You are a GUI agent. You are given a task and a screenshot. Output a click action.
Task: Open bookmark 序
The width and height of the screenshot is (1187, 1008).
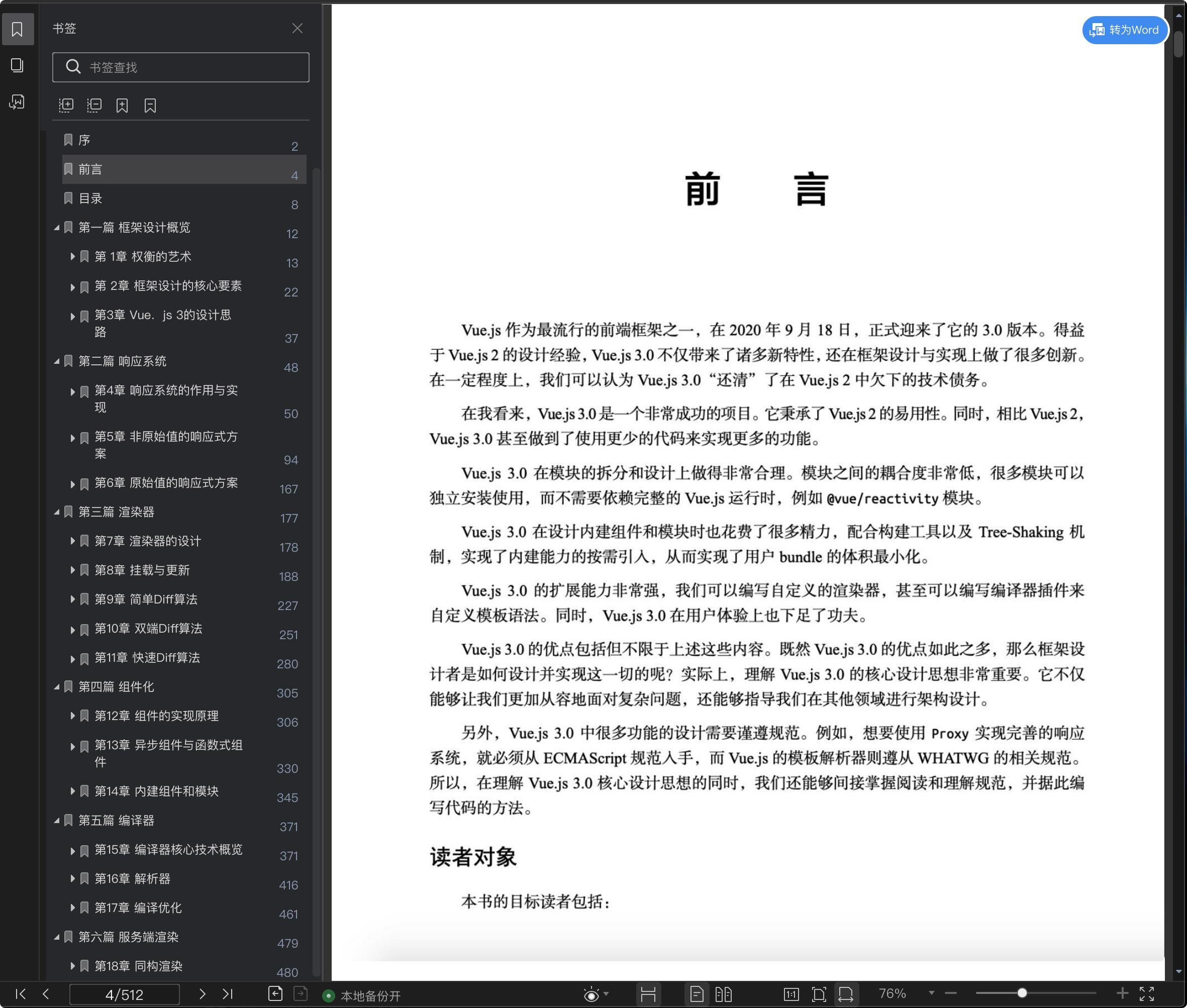click(184, 141)
